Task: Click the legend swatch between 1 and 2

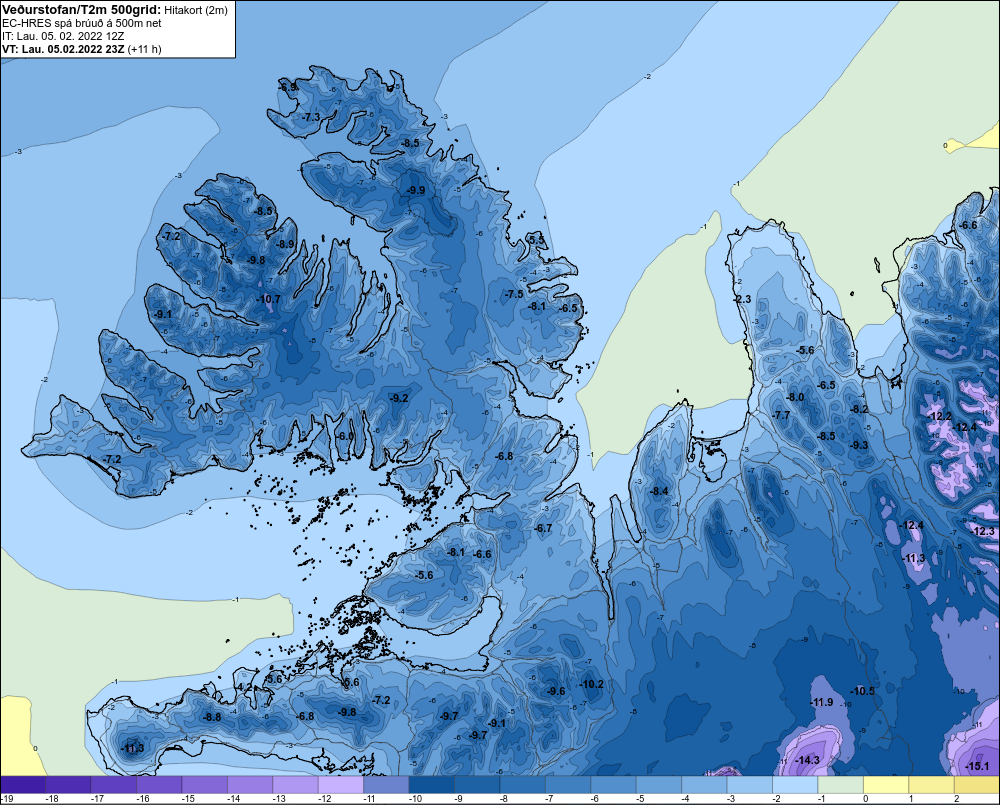Action: (931, 784)
